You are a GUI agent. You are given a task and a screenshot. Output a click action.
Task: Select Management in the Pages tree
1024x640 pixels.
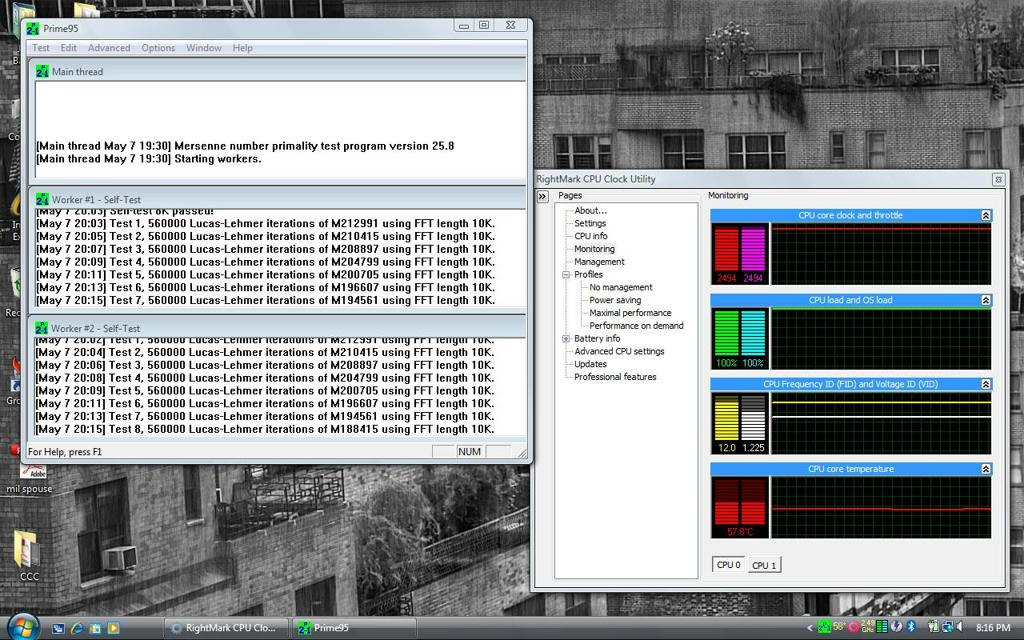pos(600,261)
